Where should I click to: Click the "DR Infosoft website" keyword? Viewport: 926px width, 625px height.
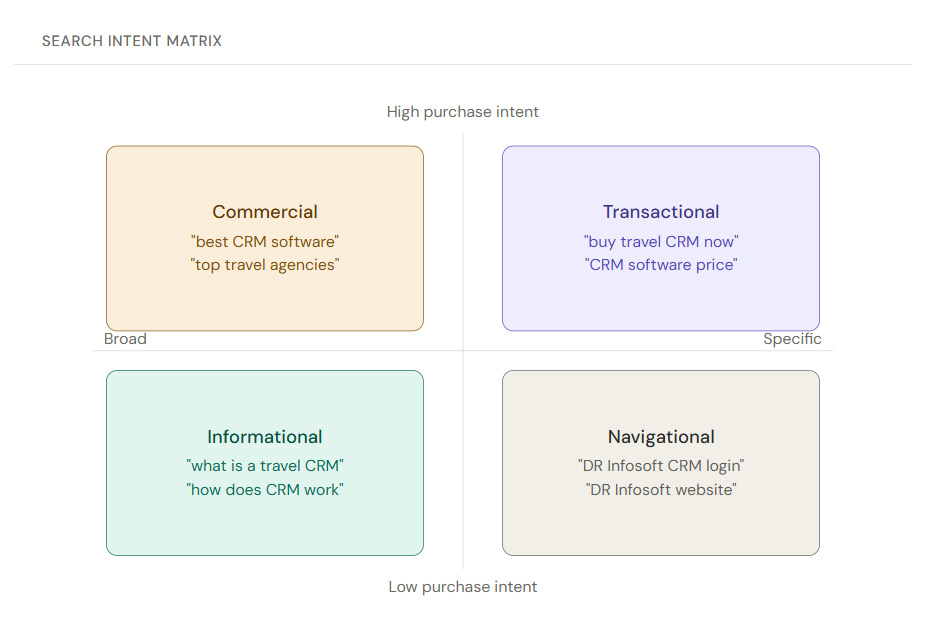(x=661, y=490)
